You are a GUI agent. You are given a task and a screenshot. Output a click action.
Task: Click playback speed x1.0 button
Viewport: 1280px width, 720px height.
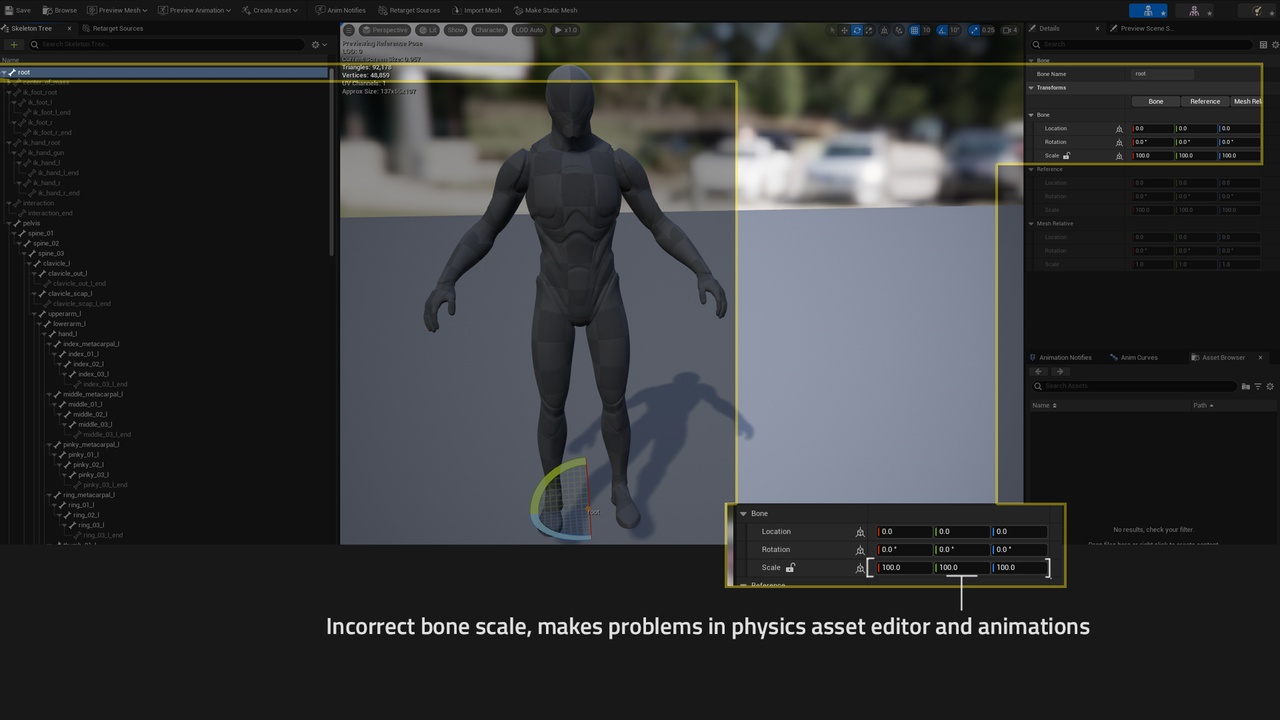(566, 30)
